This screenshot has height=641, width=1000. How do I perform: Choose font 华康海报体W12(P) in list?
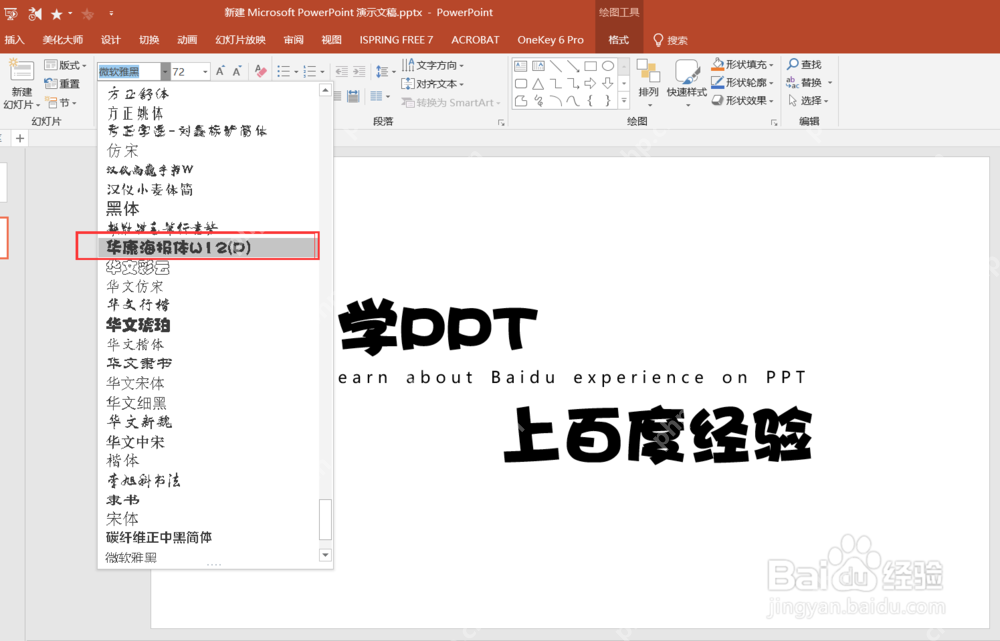(x=207, y=247)
